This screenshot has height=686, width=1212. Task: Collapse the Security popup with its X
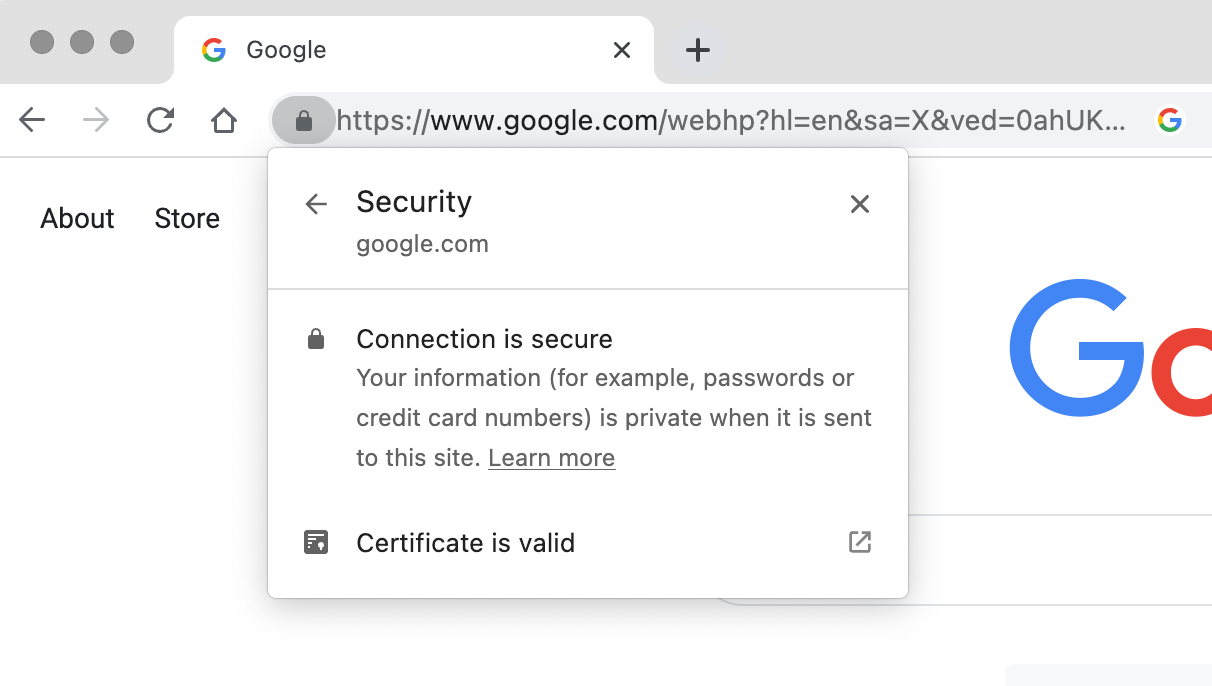click(x=859, y=203)
